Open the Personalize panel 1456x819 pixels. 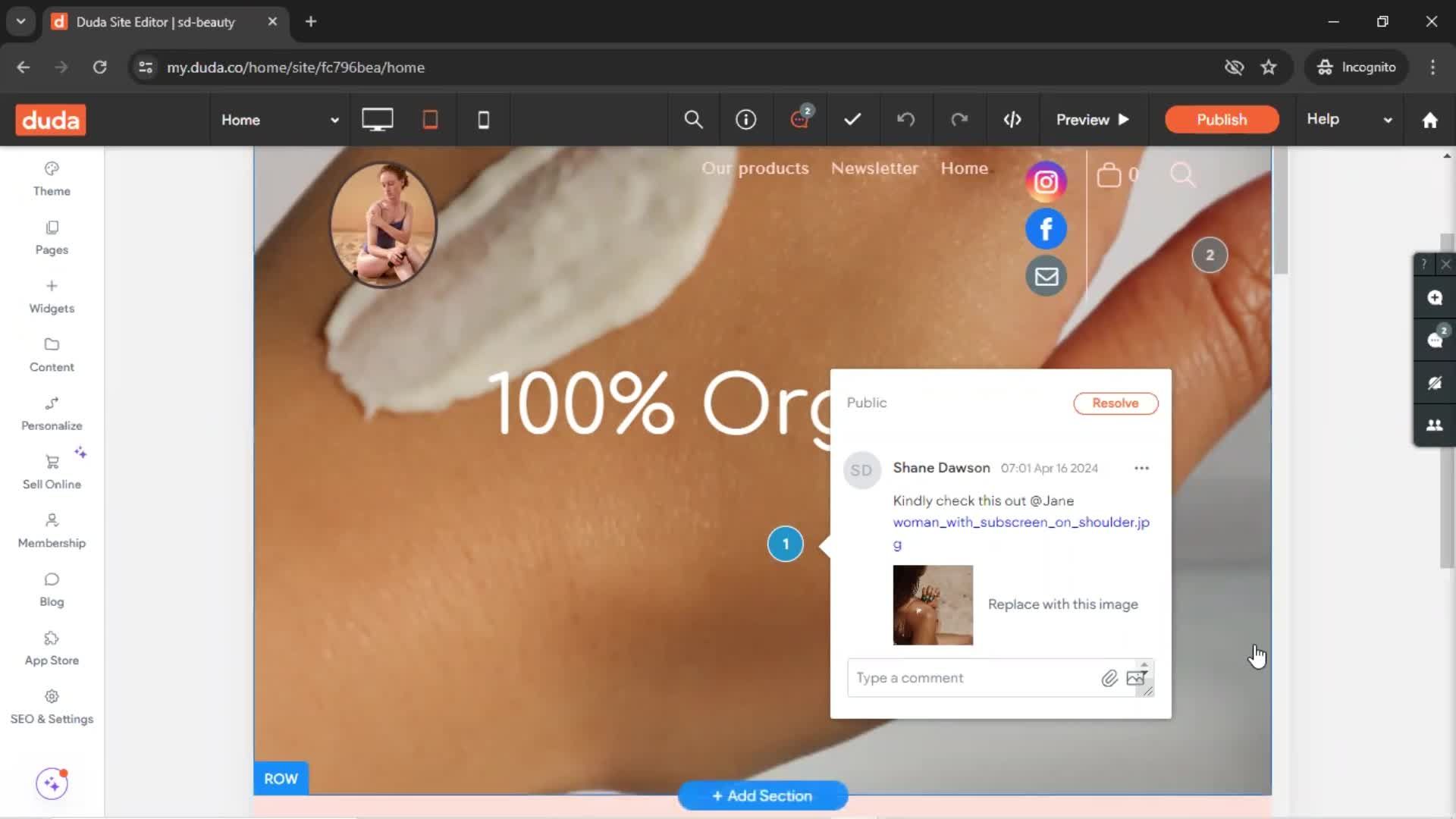[x=52, y=413]
